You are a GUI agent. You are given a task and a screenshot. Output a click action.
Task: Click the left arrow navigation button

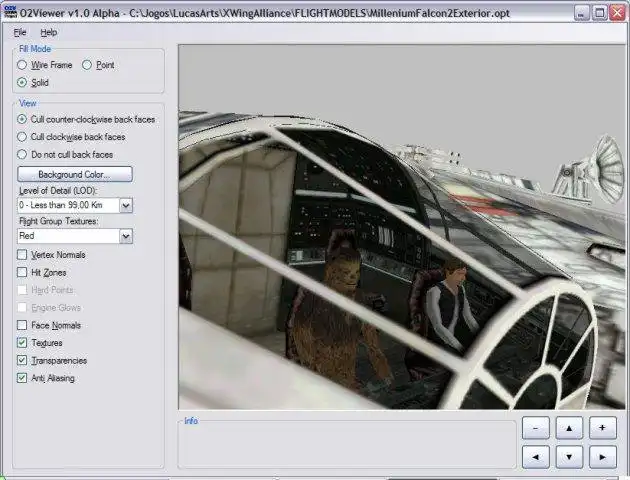536,457
